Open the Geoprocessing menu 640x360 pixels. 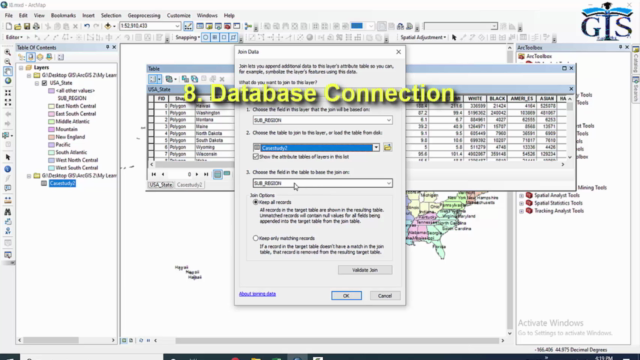[x=144, y=16]
